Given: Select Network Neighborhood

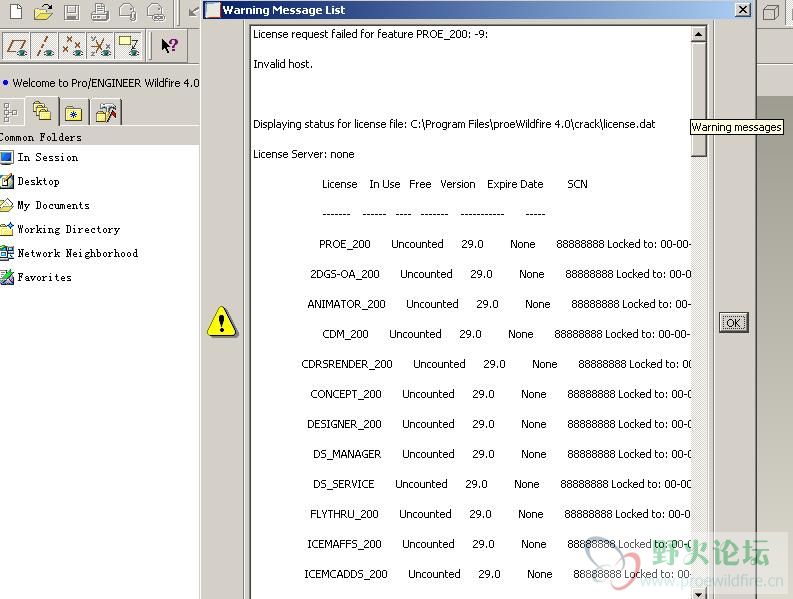Looking at the screenshot, I should (69, 253).
